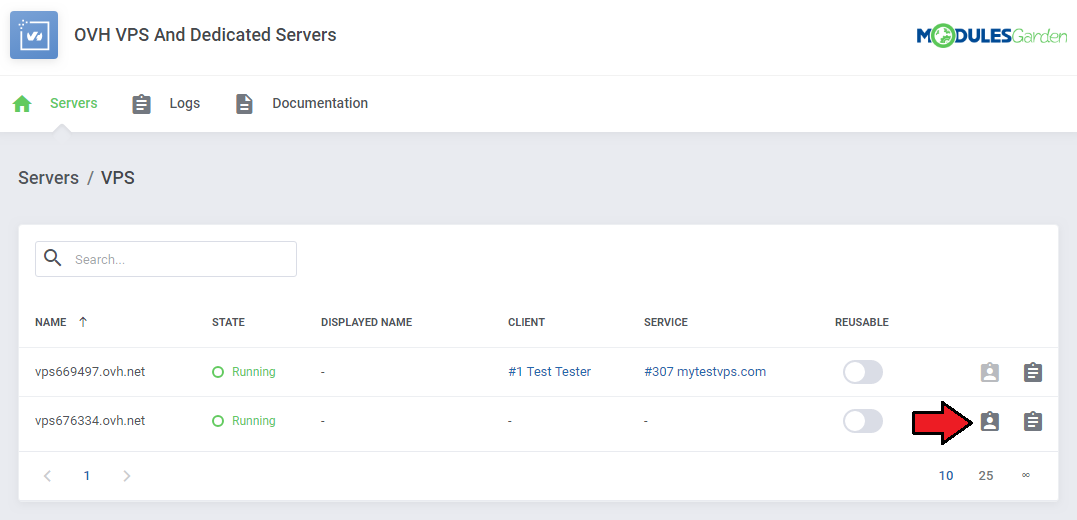This screenshot has height=520, width=1077.
Task: Click the OVH VPS And Dedicated Servers title
Action: tap(205, 34)
